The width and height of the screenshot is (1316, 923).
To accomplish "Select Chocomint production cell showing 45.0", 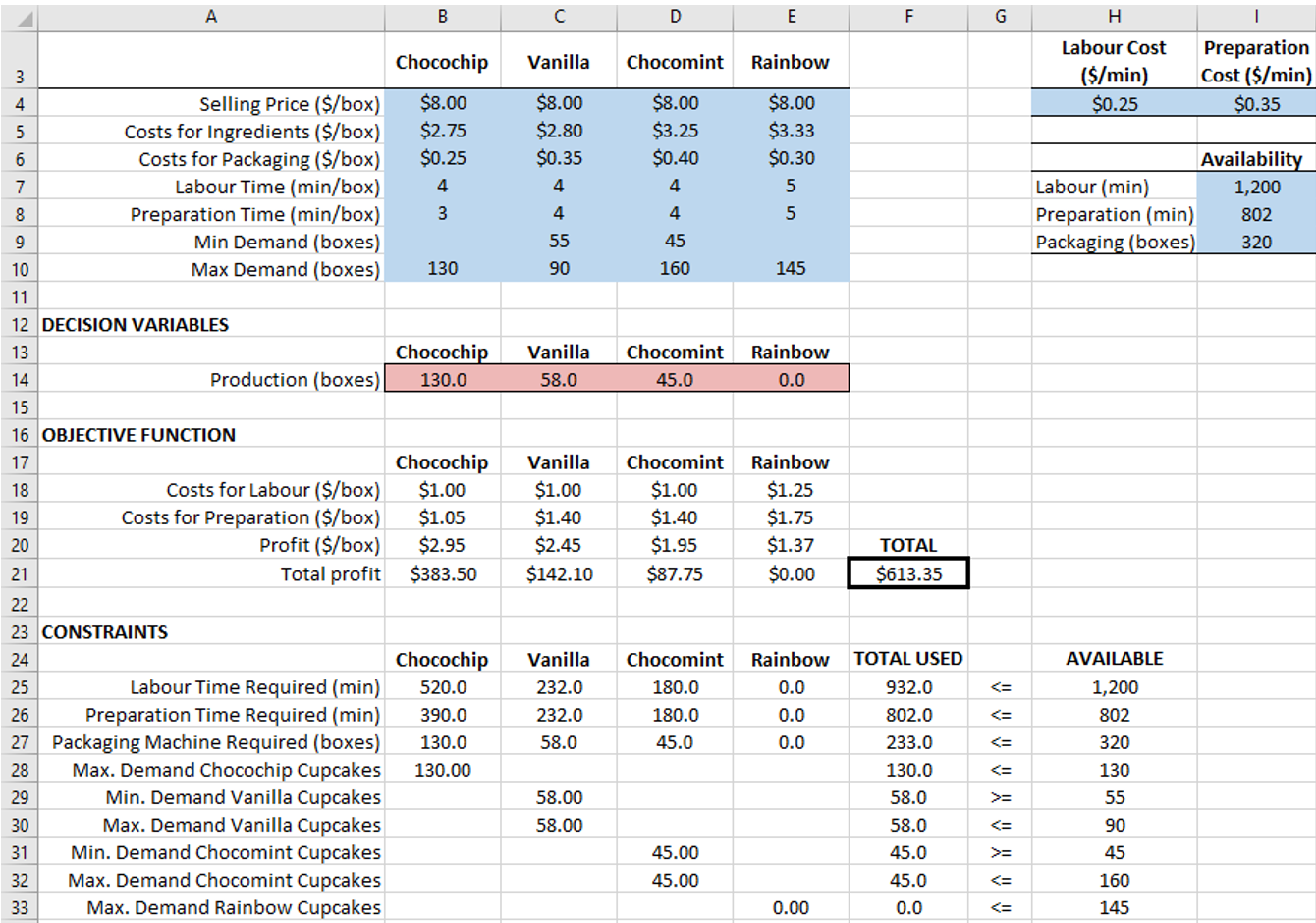I will point(675,379).
